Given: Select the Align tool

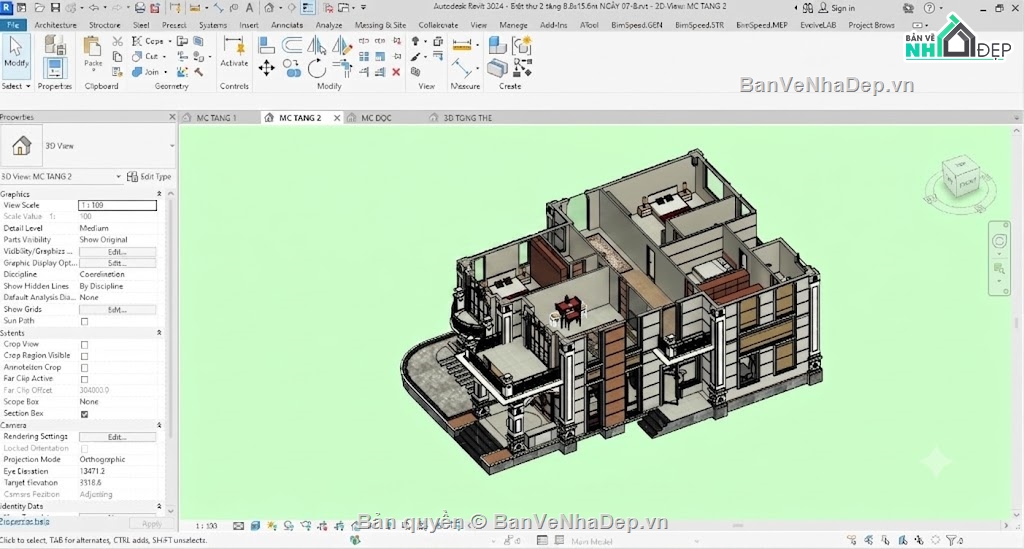Looking at the screenshot, I should point(266,45).
